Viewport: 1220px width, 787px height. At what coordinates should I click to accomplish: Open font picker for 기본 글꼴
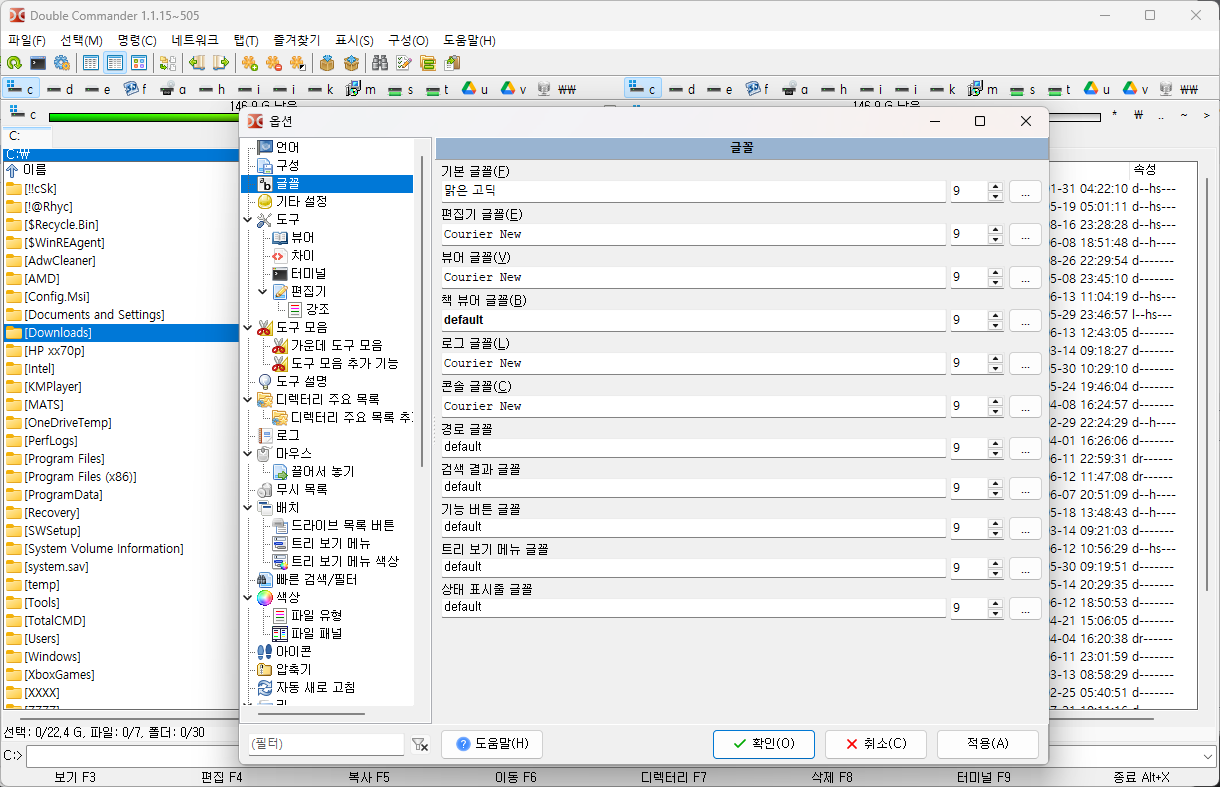click(1025, 191)
